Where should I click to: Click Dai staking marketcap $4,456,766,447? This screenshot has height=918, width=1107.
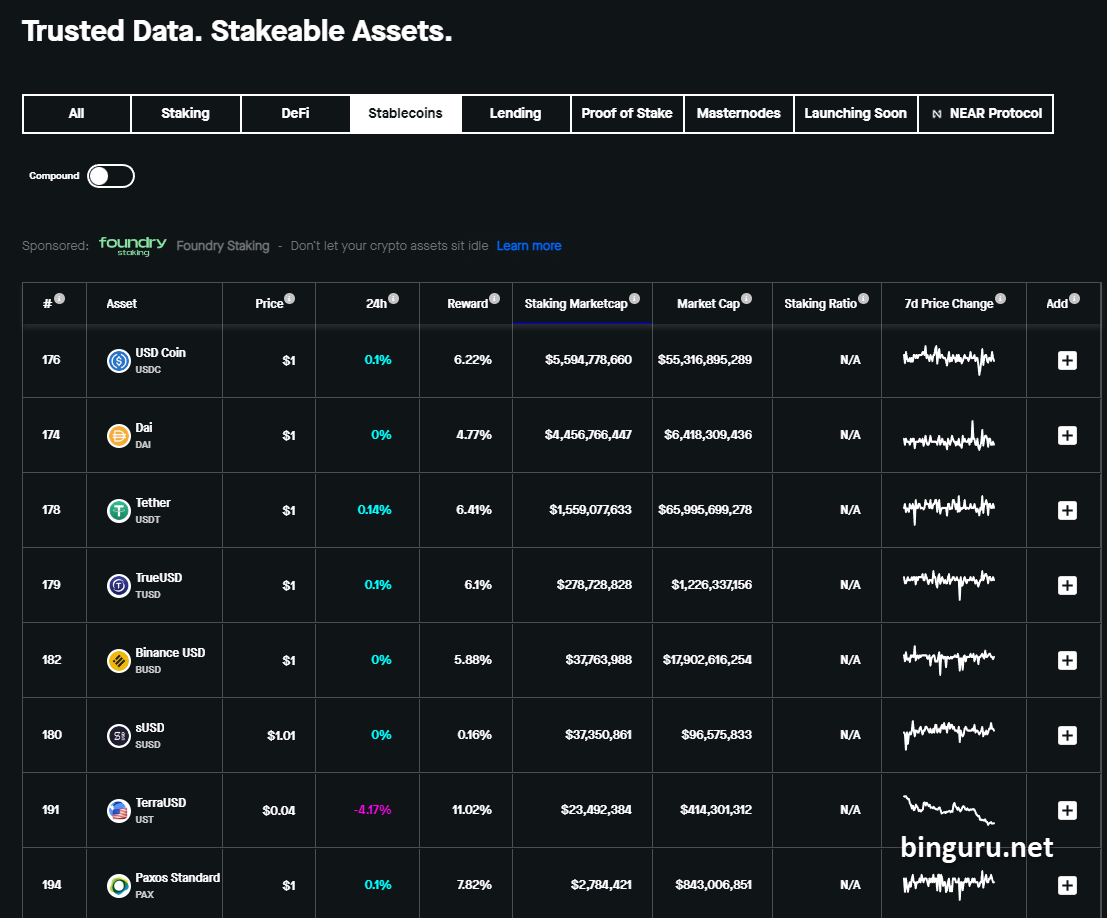(x=588, y=435)
